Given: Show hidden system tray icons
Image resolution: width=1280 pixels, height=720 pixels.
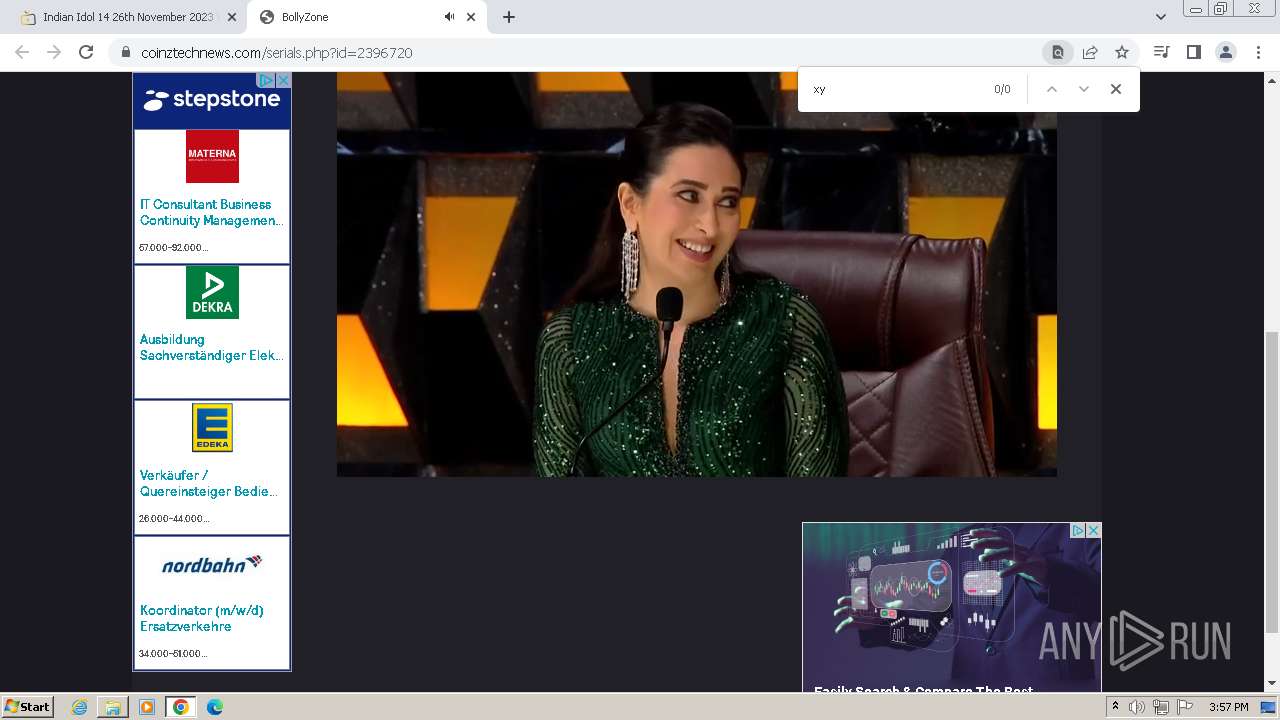Looking at the screenshot, I should [1116, 707].
